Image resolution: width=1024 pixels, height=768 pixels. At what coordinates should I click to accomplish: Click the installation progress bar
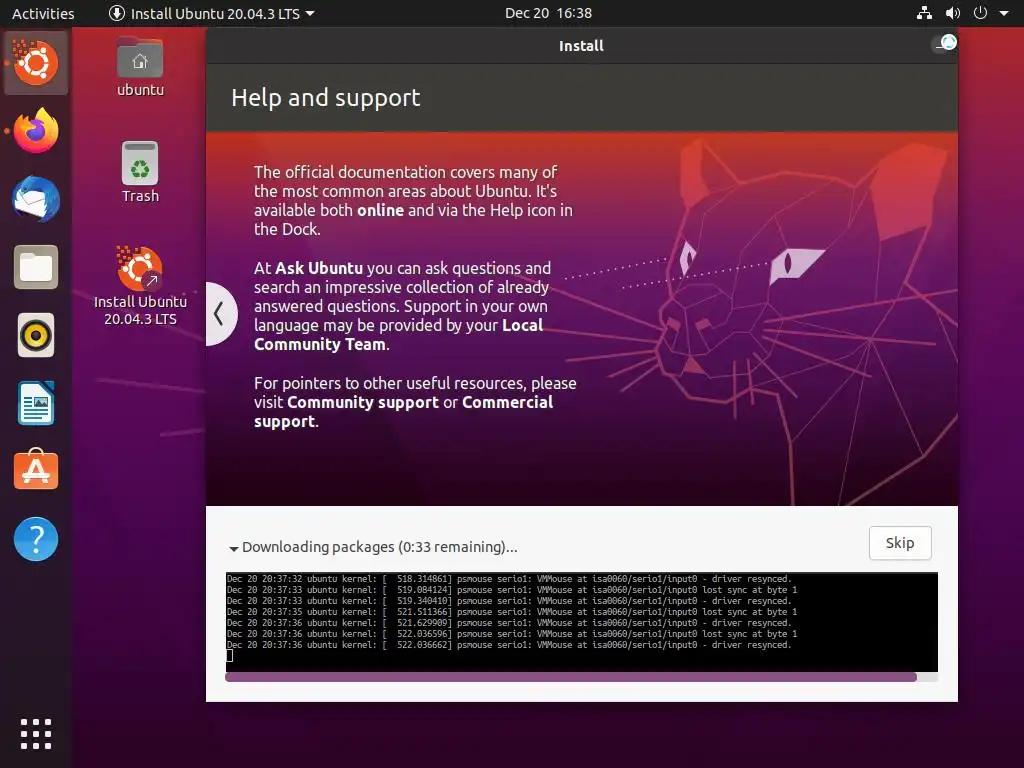pos(581,677)
